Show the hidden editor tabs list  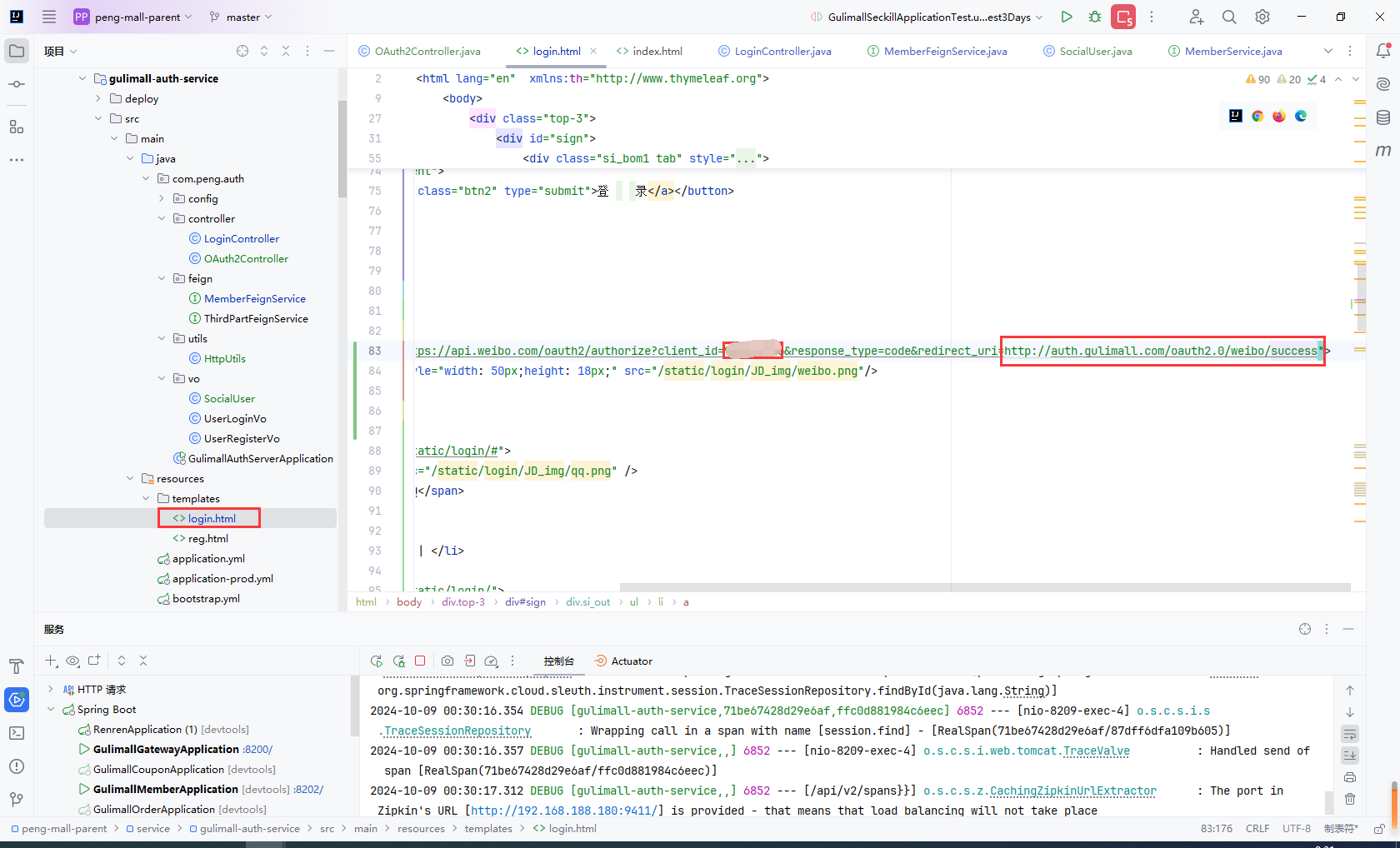coord(1328,51)
